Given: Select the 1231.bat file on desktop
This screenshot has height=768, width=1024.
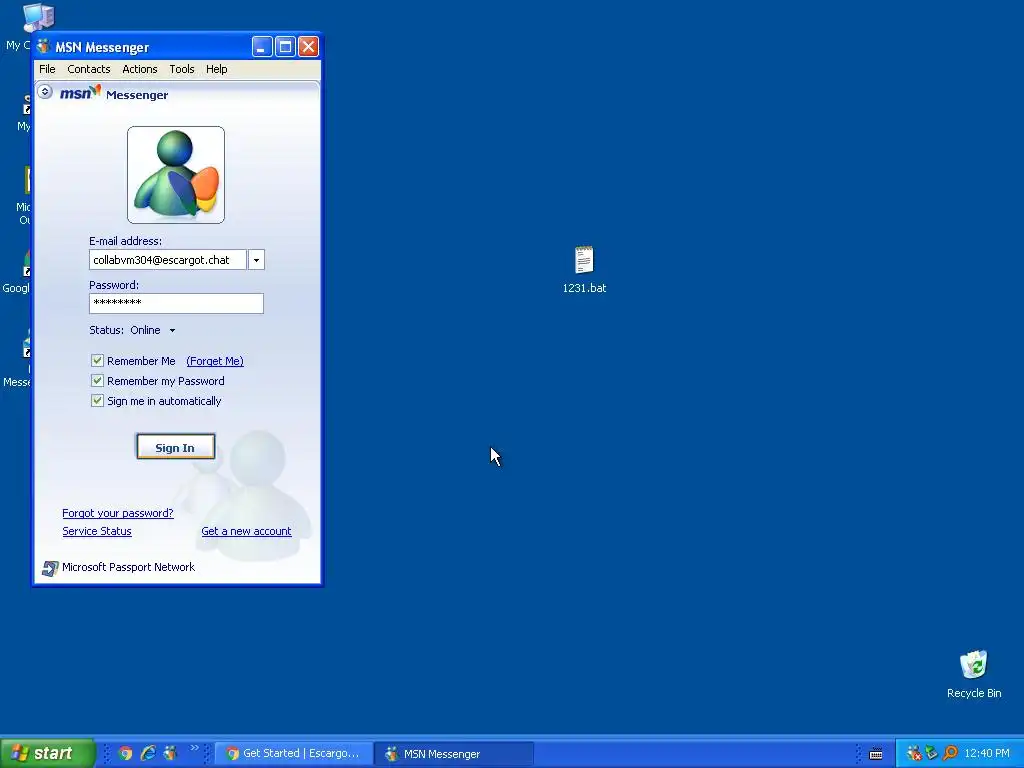Looking at the screenshot, I should coord(584,270).
